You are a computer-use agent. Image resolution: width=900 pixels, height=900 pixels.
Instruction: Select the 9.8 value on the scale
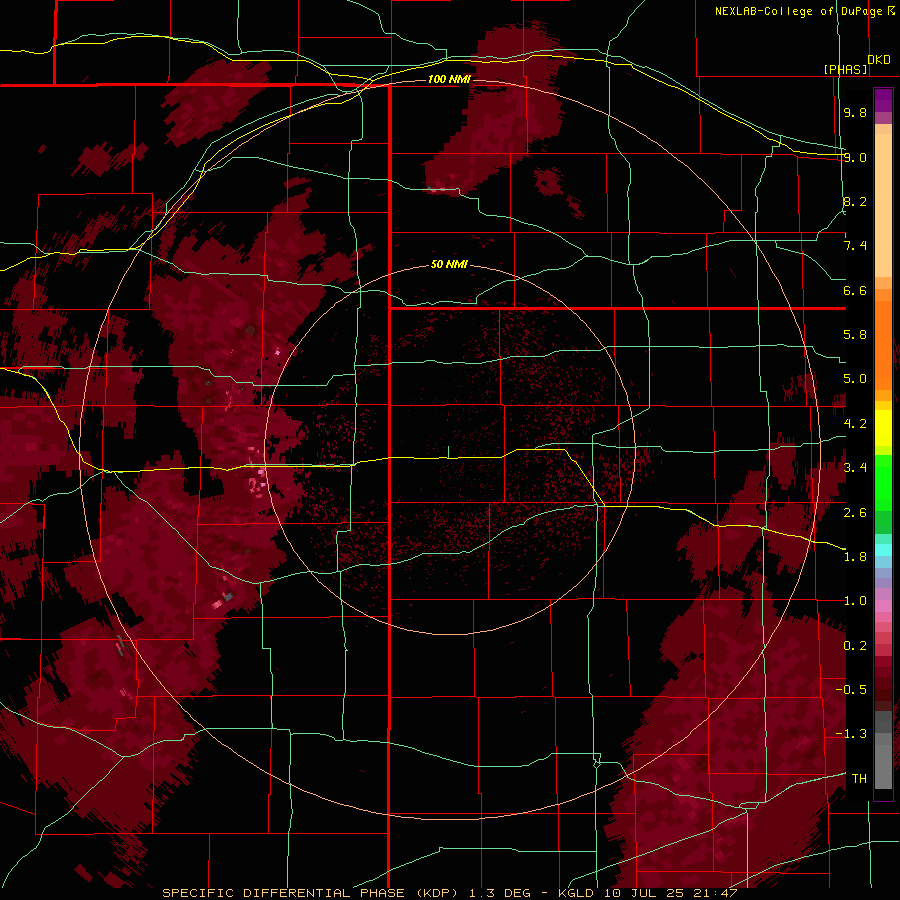point(855,112)
